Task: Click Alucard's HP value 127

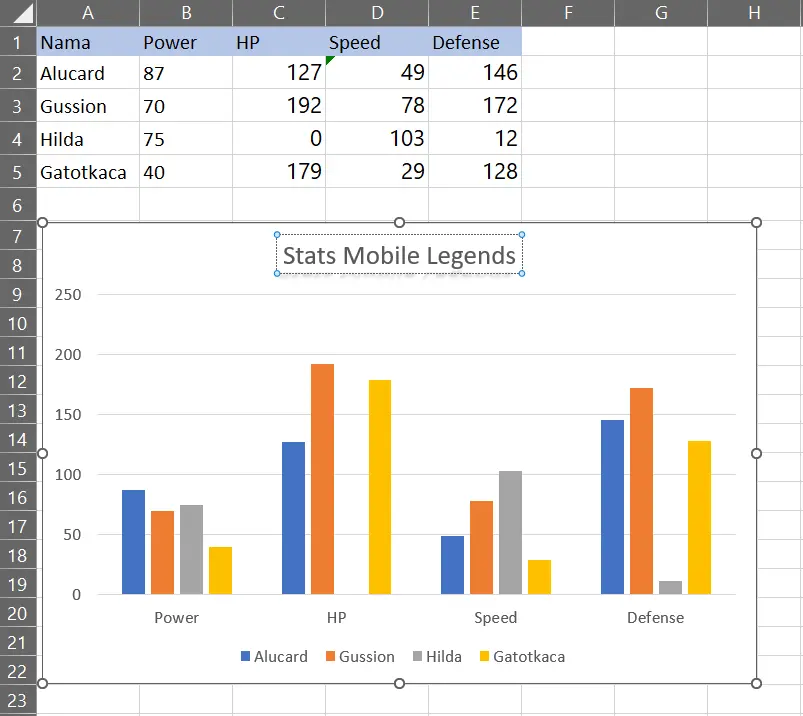Action: 279,73
